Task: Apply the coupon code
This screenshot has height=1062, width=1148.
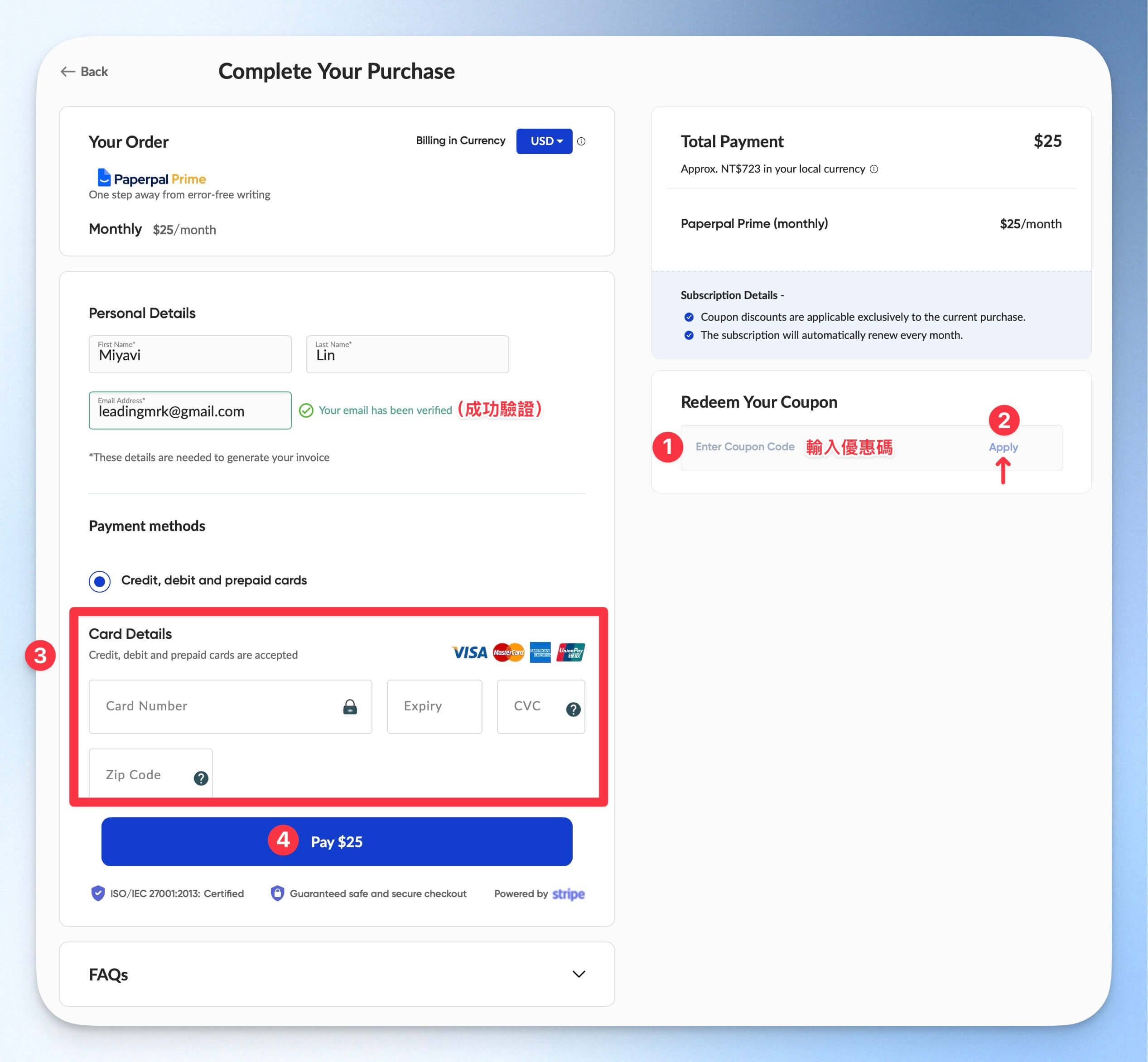Action: [x=1003, y=447]
